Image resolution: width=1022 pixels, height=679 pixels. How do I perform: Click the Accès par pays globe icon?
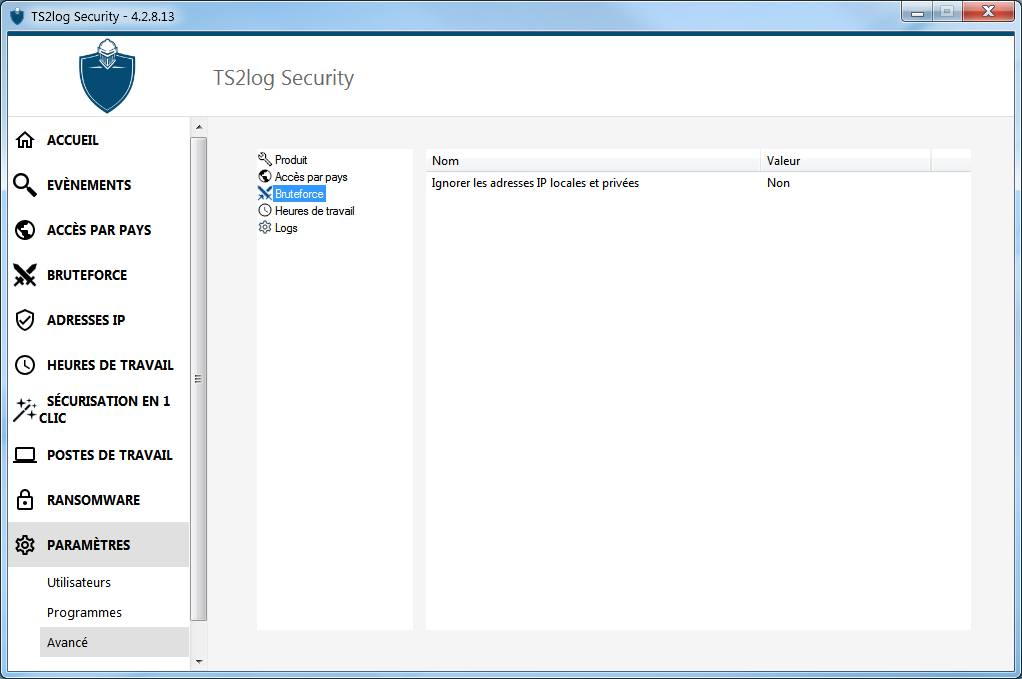[x=25, y=230]
